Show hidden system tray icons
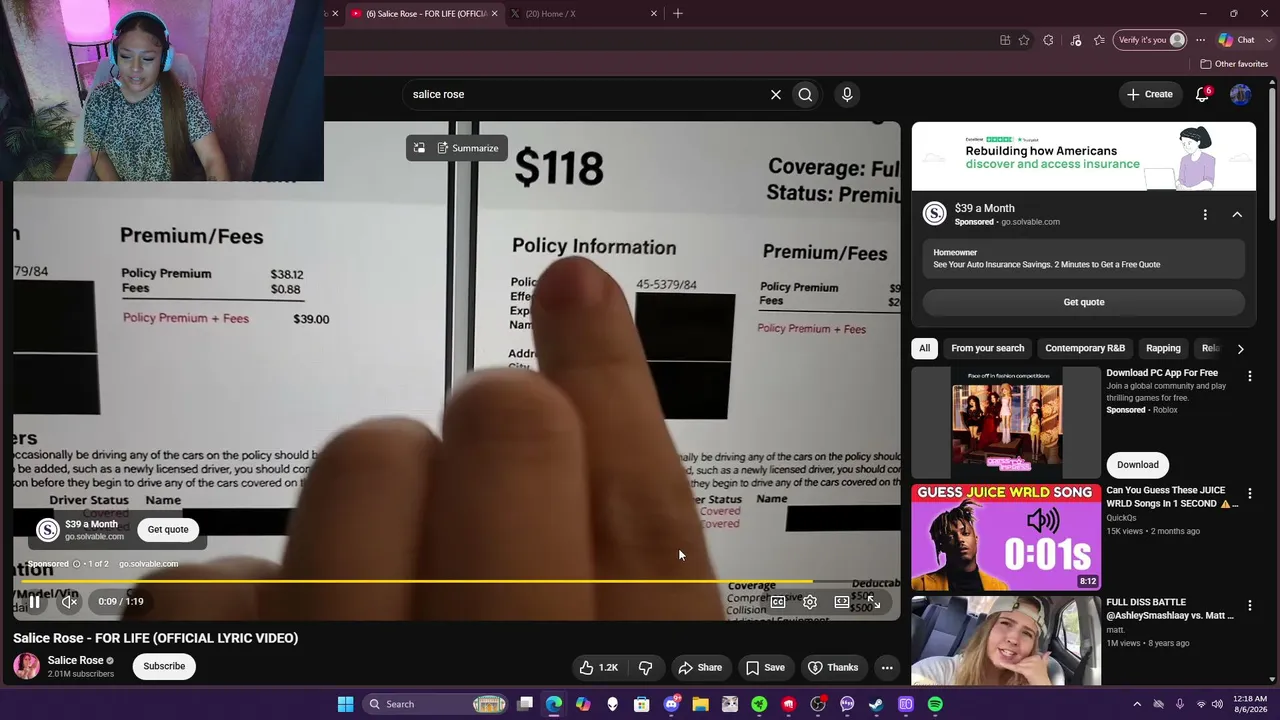 point(1137,704)
